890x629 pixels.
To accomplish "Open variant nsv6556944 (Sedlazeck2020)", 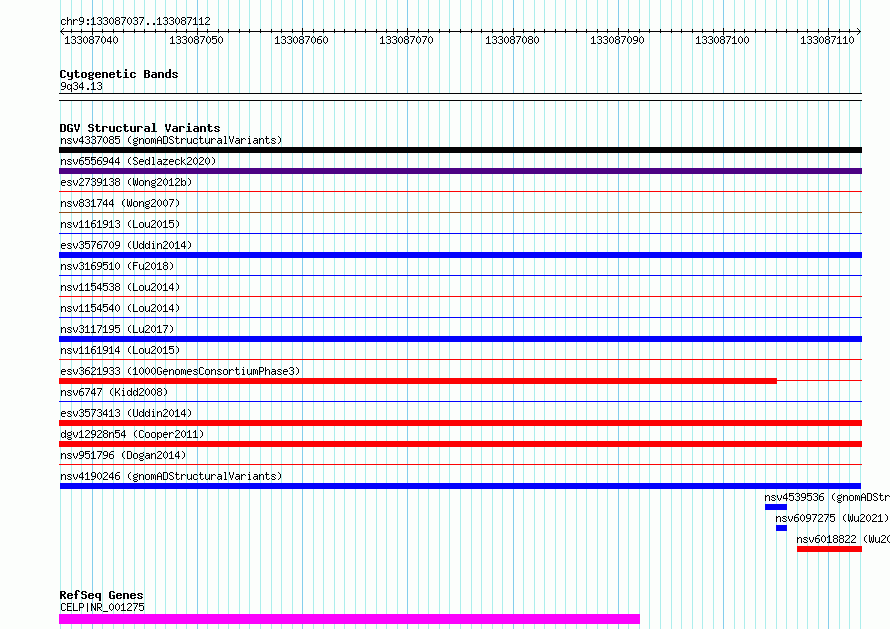I will (138, 161).
